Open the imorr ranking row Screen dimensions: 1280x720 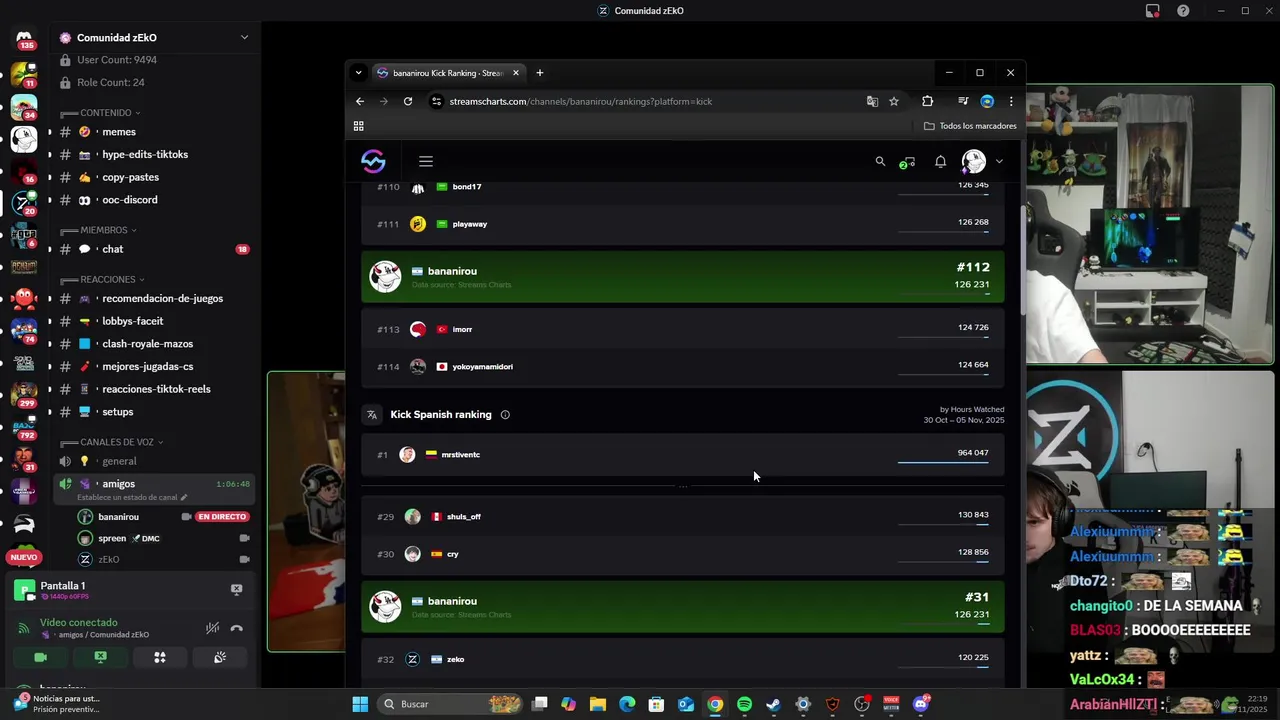coord(683,329)
